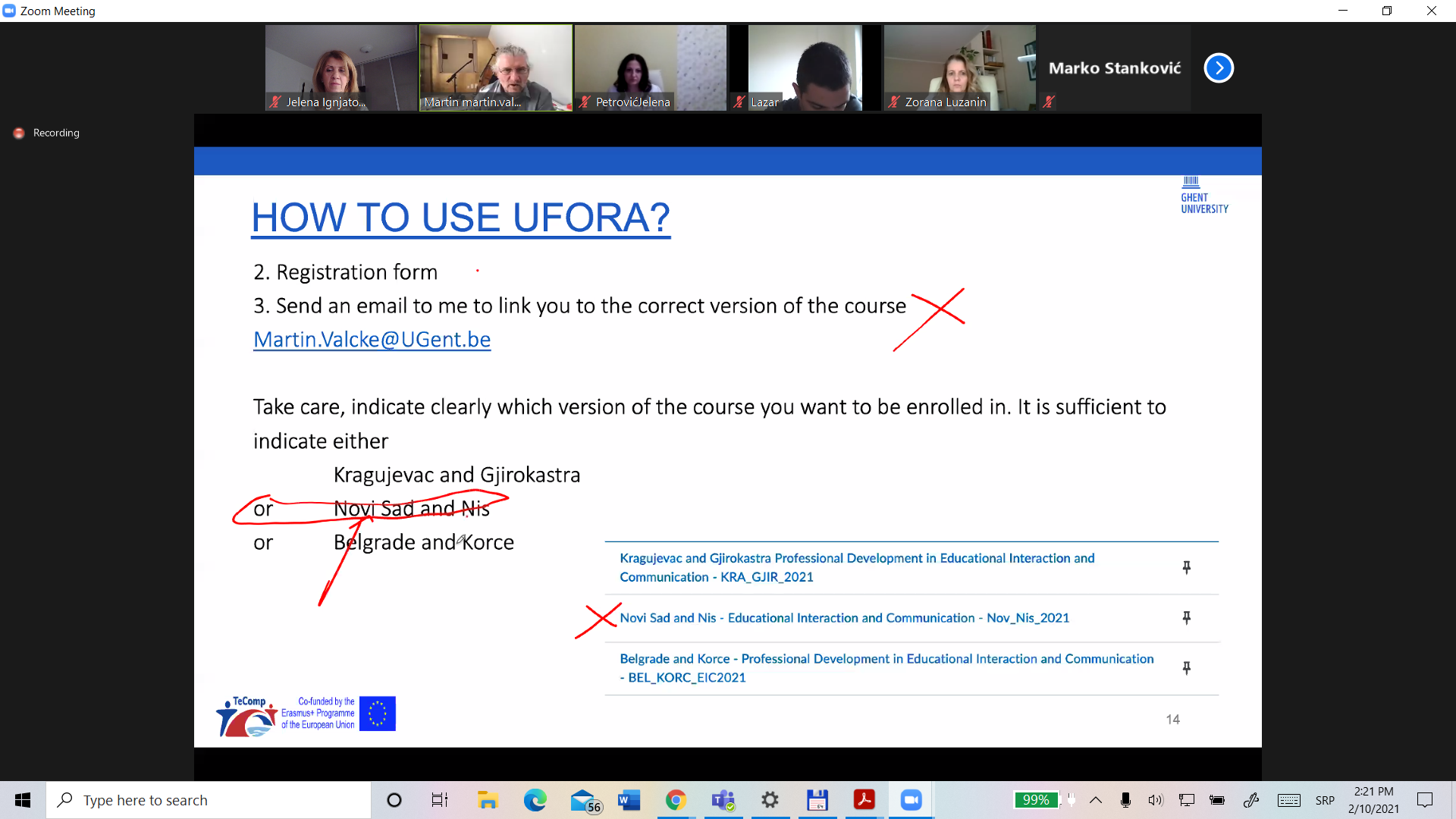Open the floppy disk app on taskbar
1456x819 pixels.
(x=817, y=800)
